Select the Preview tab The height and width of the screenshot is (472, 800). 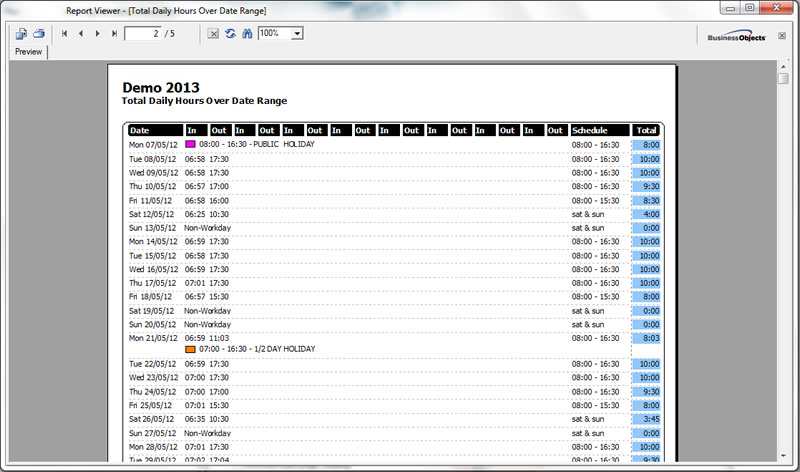tap(28, 52)
